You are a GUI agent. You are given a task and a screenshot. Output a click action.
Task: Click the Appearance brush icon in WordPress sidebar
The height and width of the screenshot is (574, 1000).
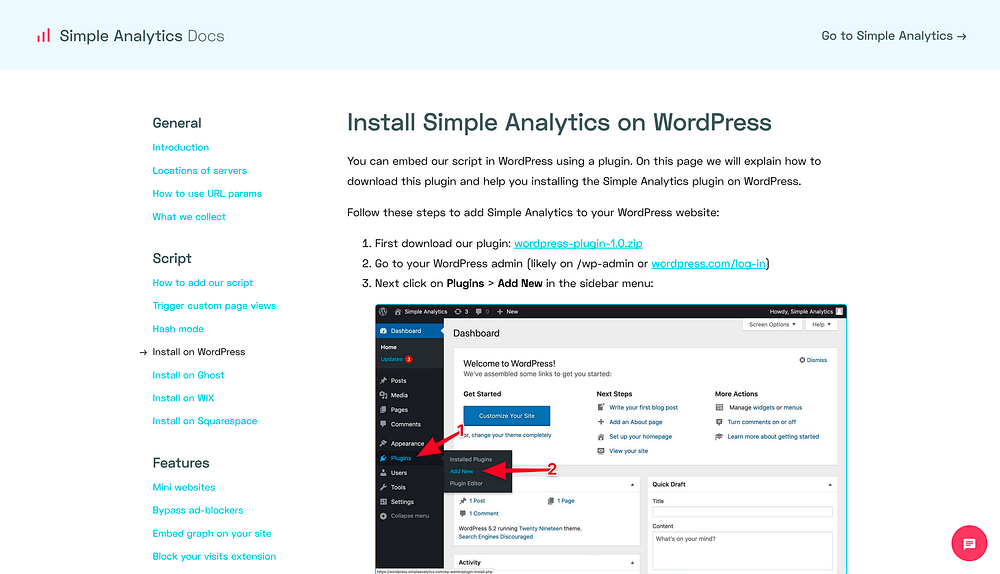click(383, 443)
